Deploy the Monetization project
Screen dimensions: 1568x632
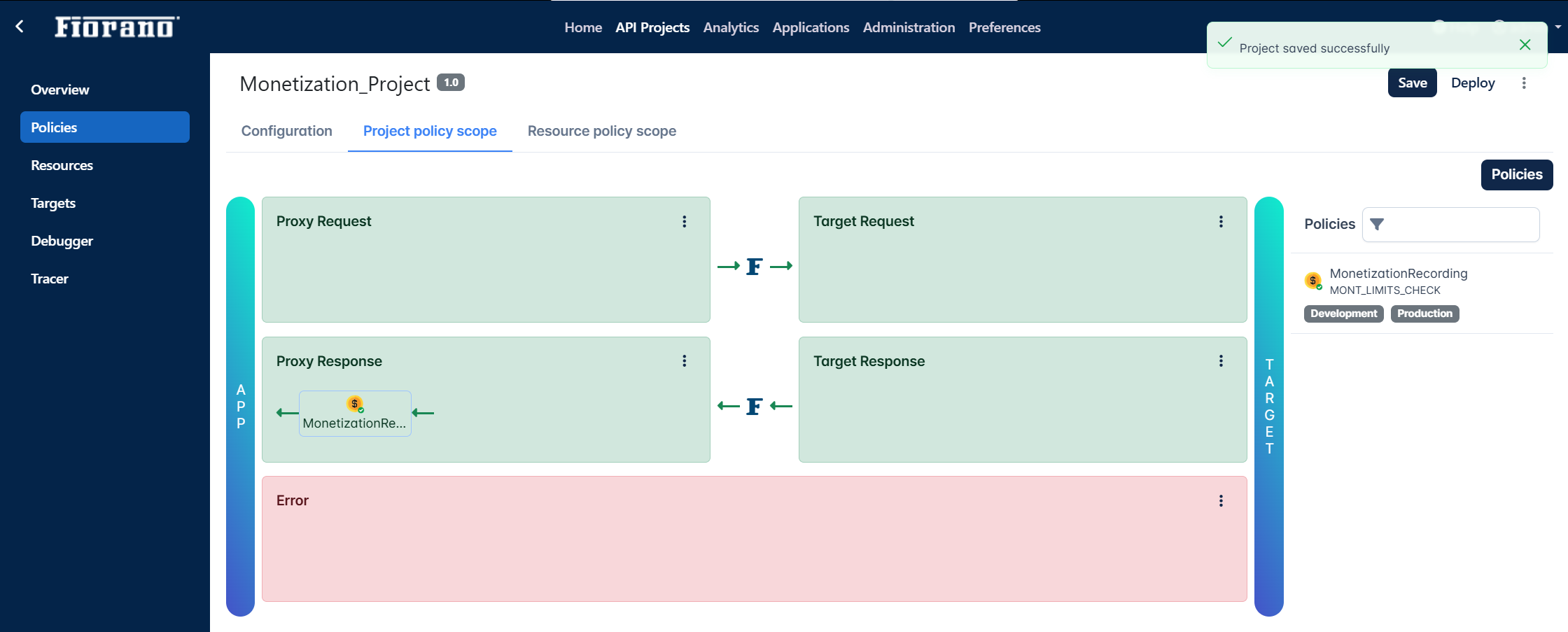tap(1473, 83)
